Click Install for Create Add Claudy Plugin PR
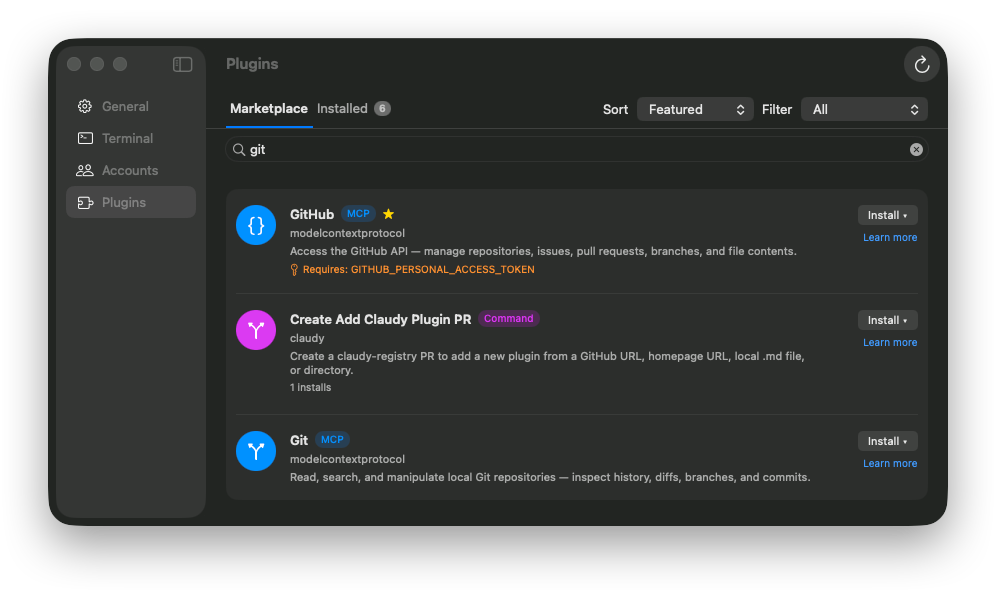Viewport: 995px width, 601px height. point(887,320)
